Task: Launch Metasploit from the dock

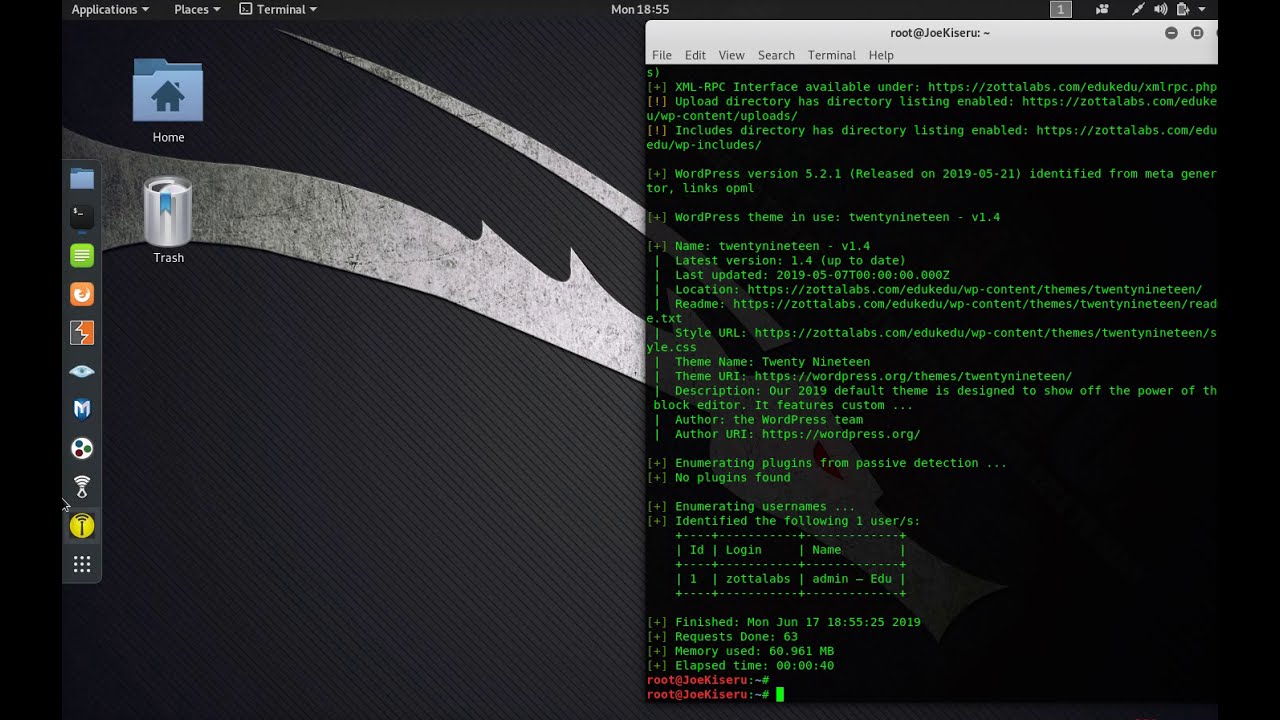Action: tap(82, 409)
